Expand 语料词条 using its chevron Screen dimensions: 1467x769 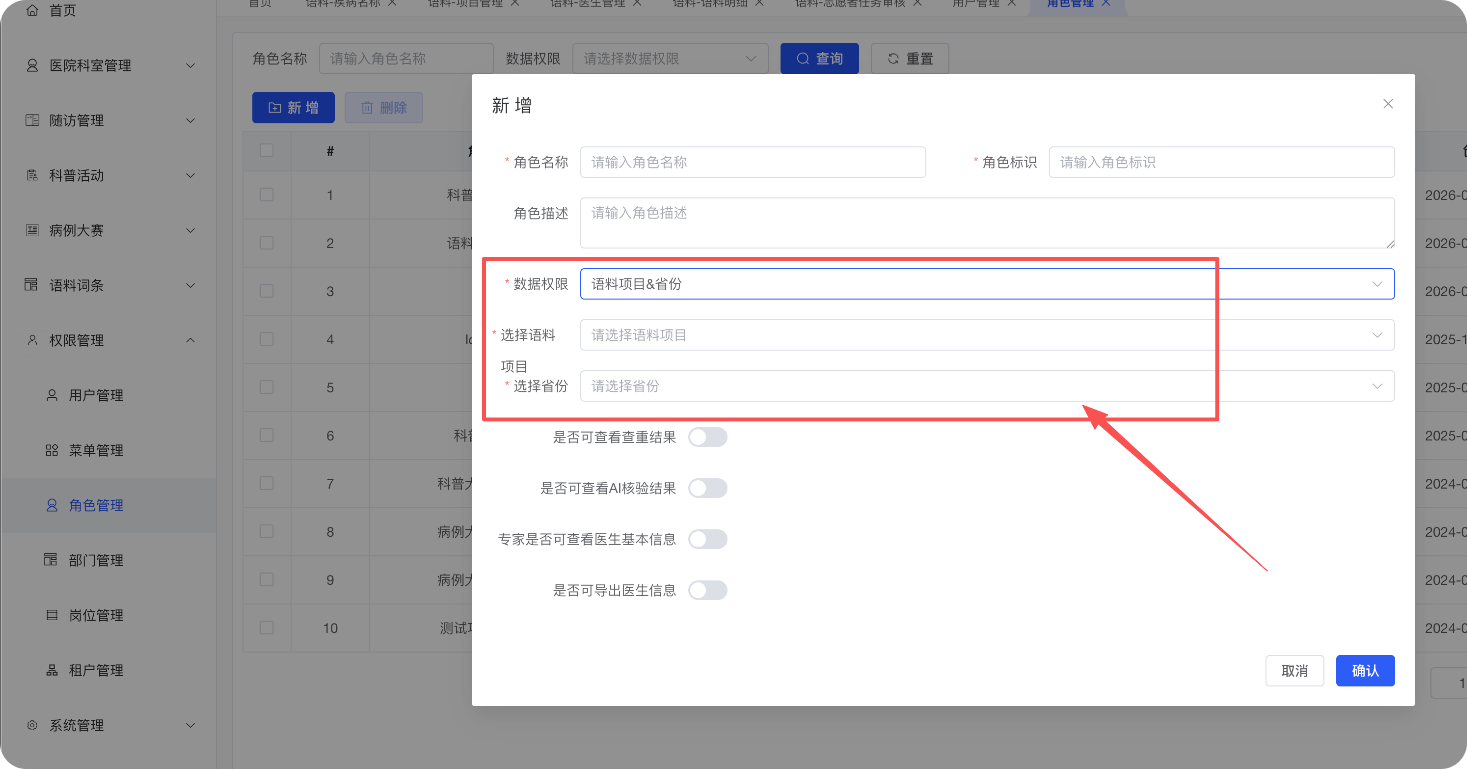coord(191,285)
